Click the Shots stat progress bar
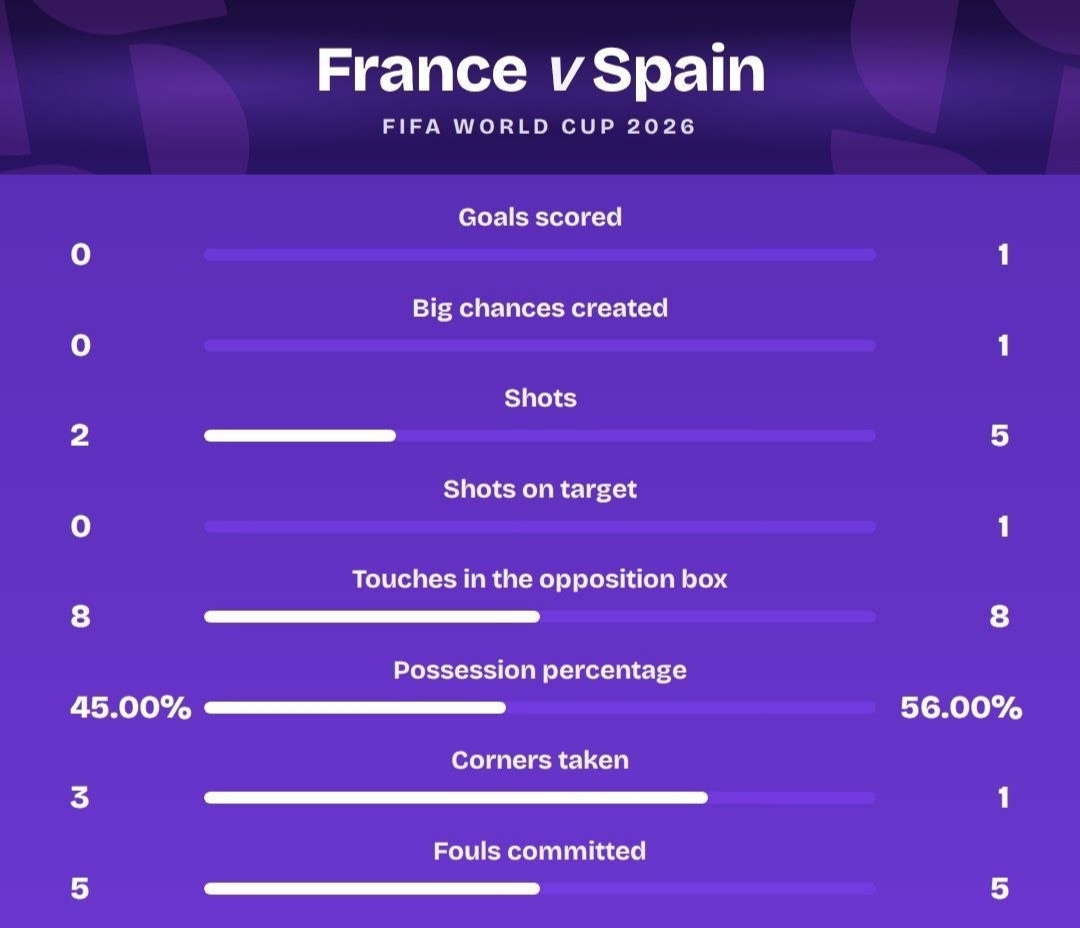The height and width of the screenshot is (928, 1080). click(x=540, y=435)
